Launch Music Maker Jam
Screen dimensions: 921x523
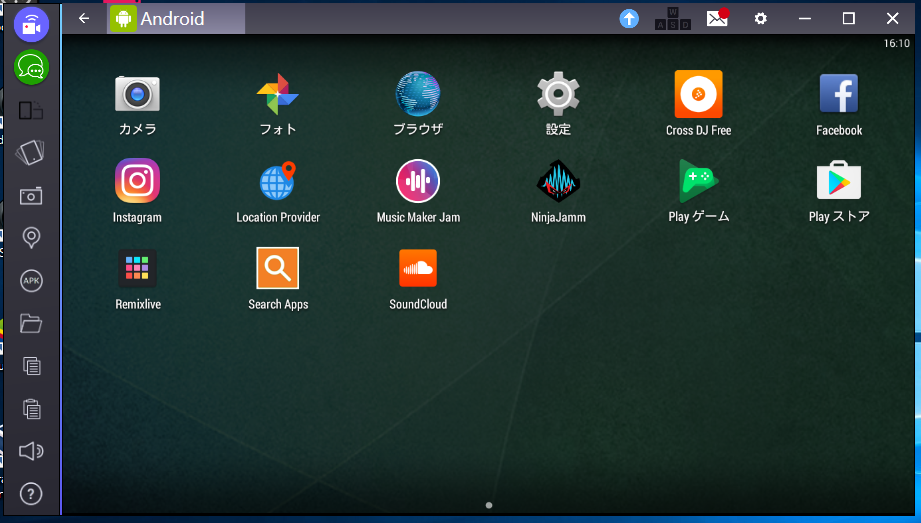pyautogui.click(x=418, y=180)
